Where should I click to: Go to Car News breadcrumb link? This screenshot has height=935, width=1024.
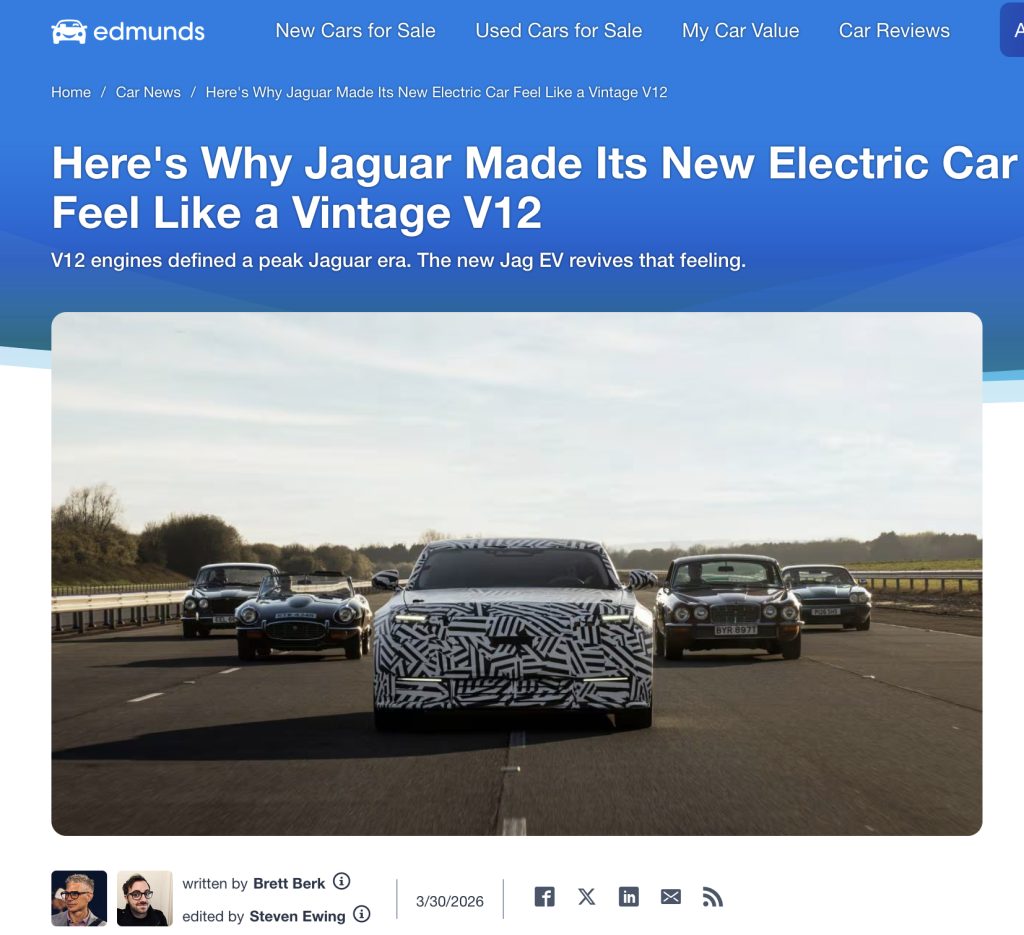click(148, 92)
